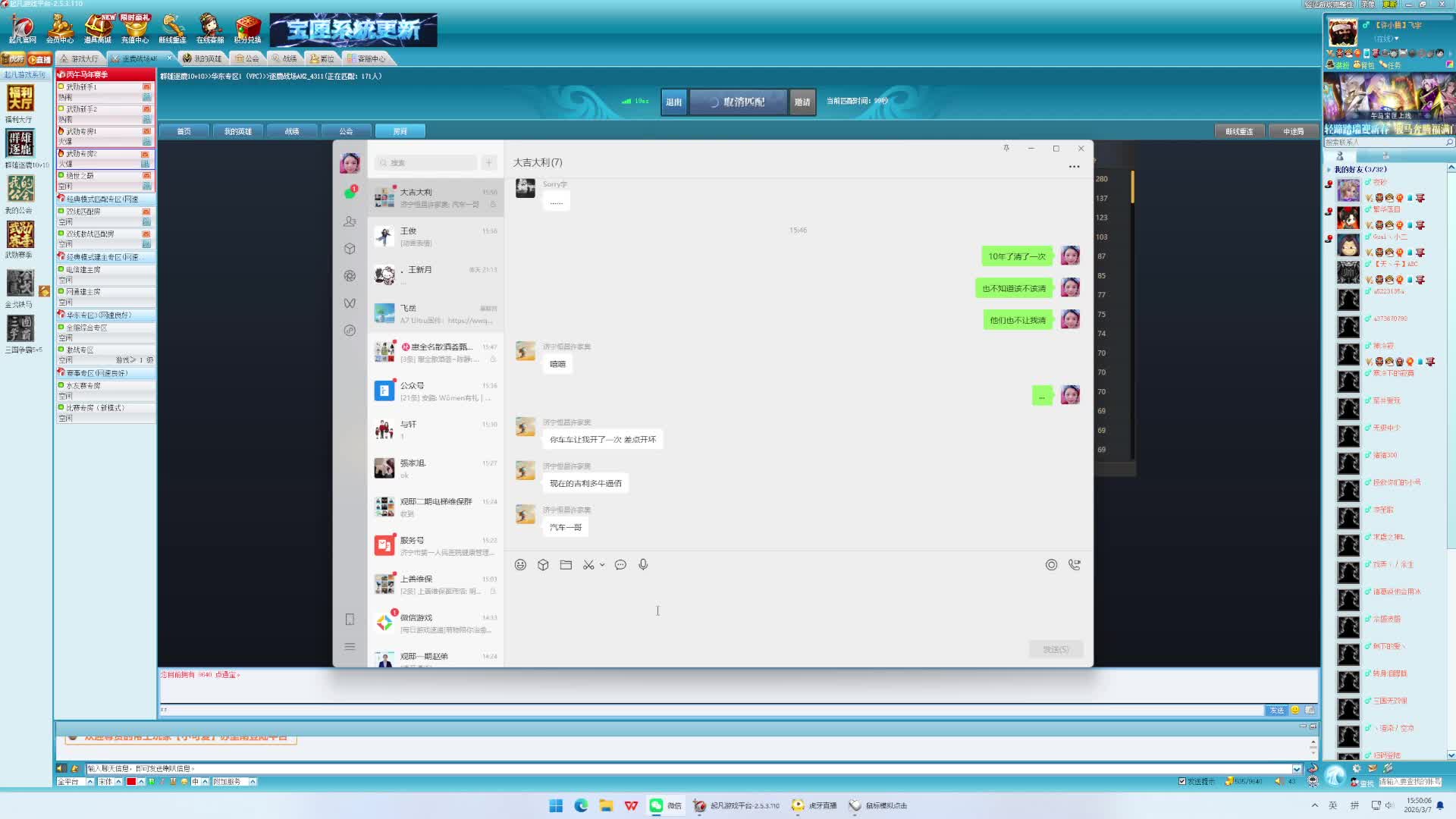Click the send file folder icon
This screenshot has height=819, width=1456.
(566, 565)
